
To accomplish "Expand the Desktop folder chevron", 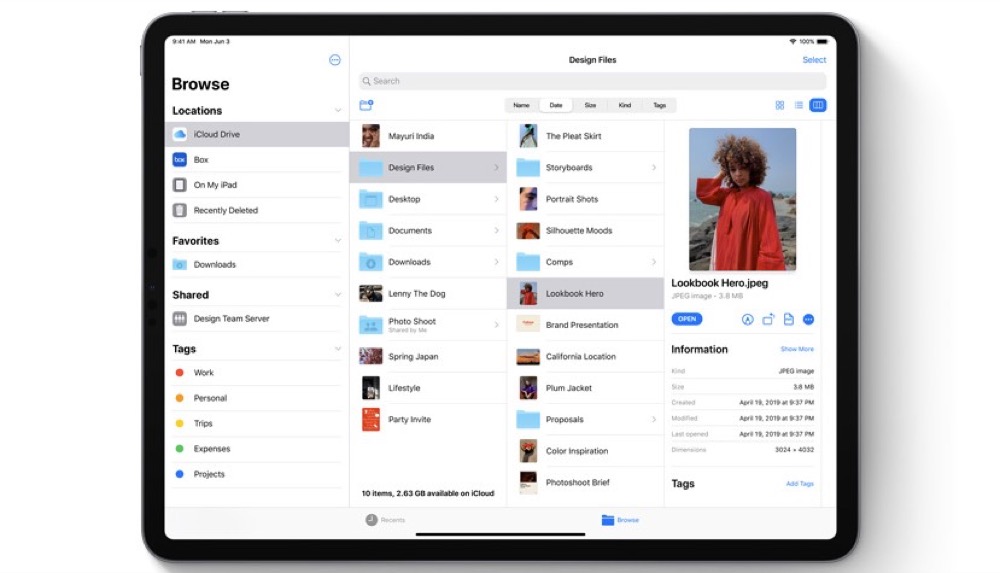I will click(496, 199).
